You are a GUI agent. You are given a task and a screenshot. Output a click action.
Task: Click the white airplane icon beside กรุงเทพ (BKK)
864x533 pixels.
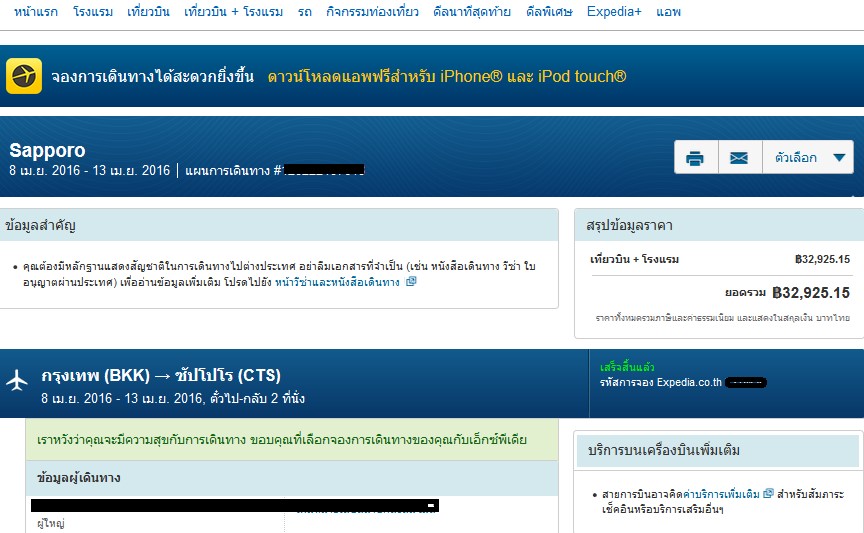(x=17, y=380)
